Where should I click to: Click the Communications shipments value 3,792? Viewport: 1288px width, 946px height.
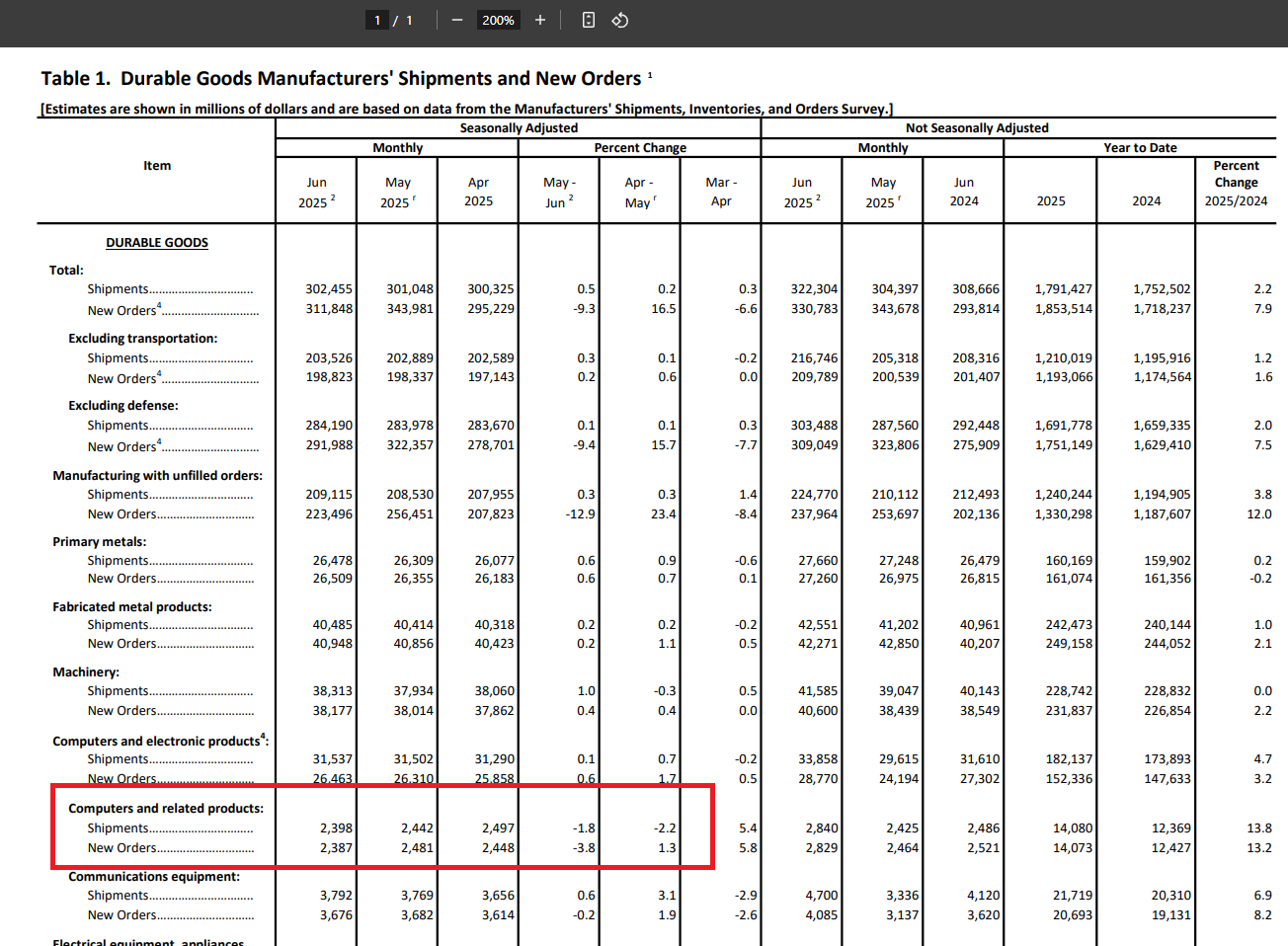336,896
